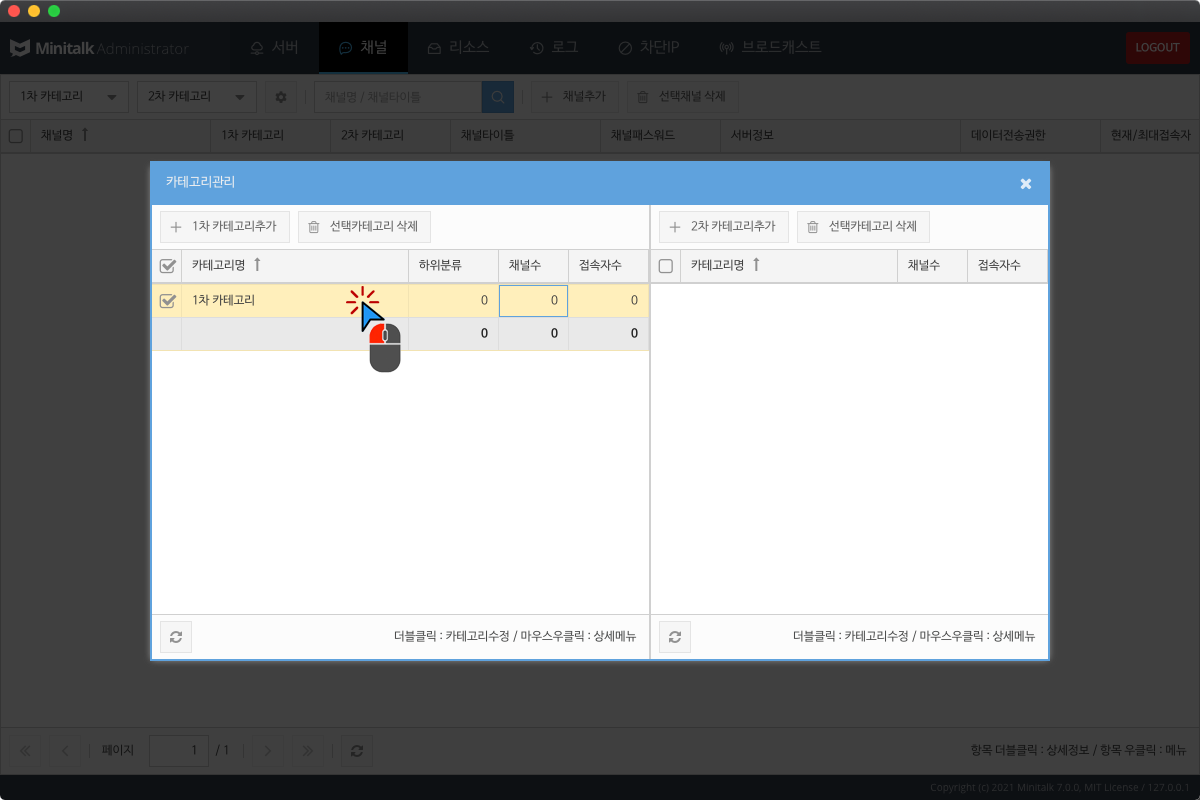The image size is (1200, 800).
Task: Refresh the right category list
Action: tap(675, 637)
